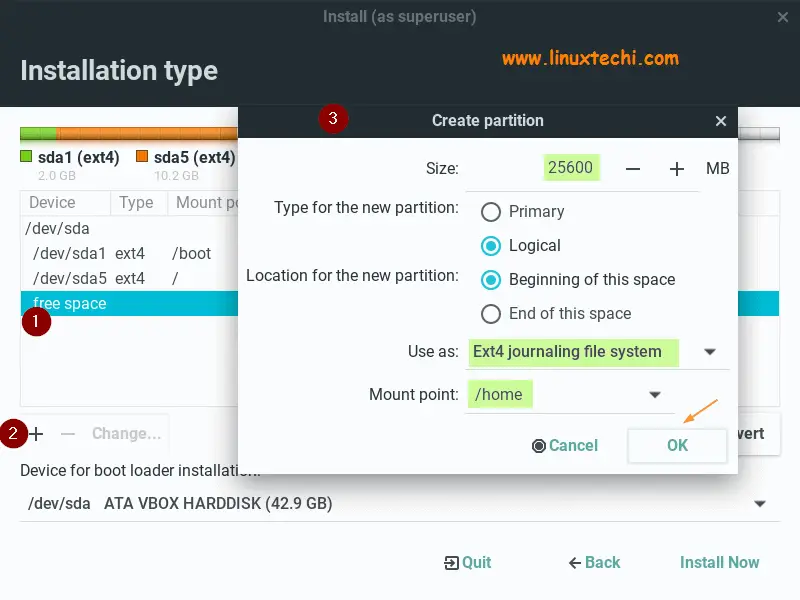Select the free space row
Image resolution: width=800 pixels, height=600 pixels.
130,304
